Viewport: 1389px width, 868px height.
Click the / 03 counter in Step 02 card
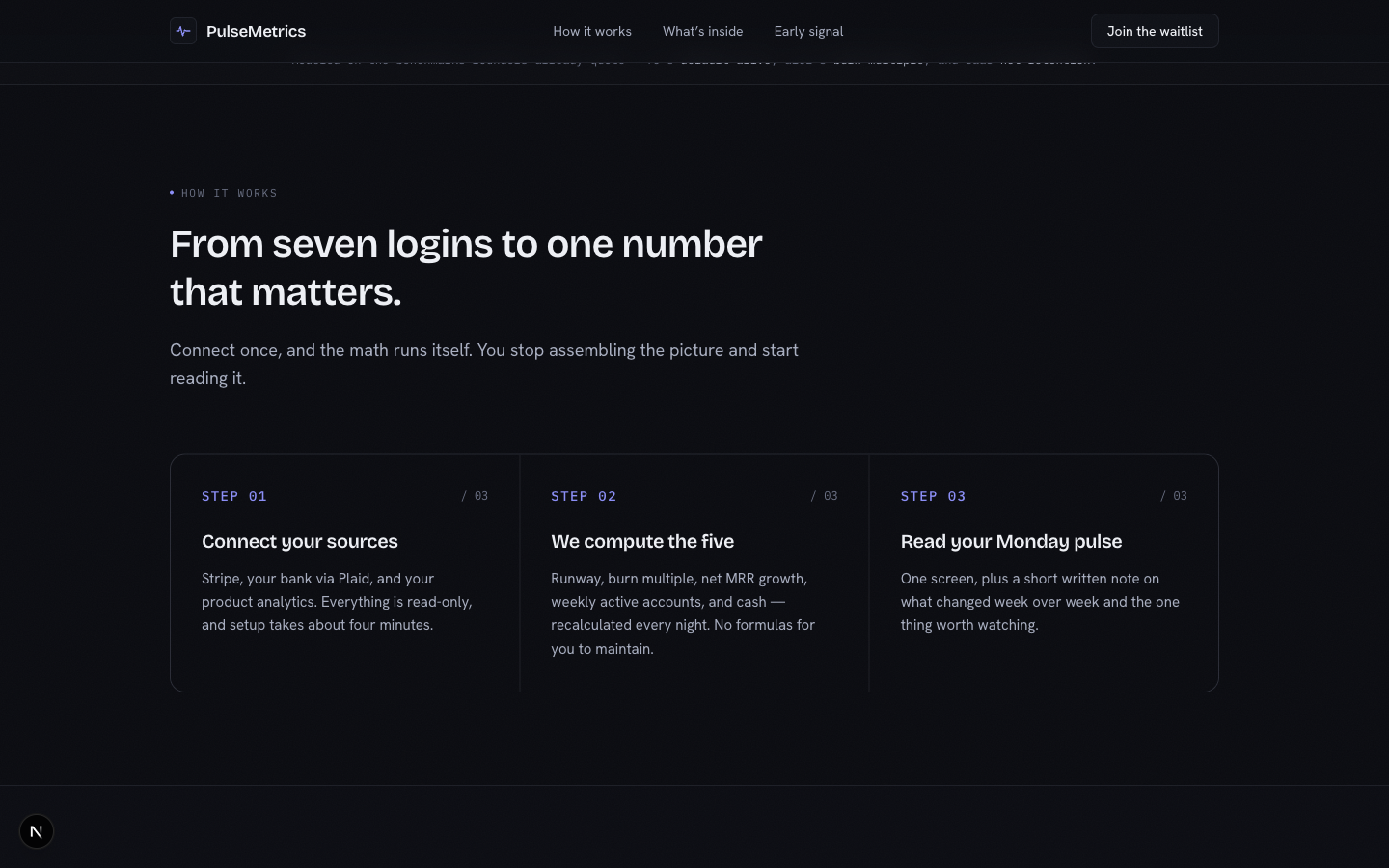[x=824, y=496]
